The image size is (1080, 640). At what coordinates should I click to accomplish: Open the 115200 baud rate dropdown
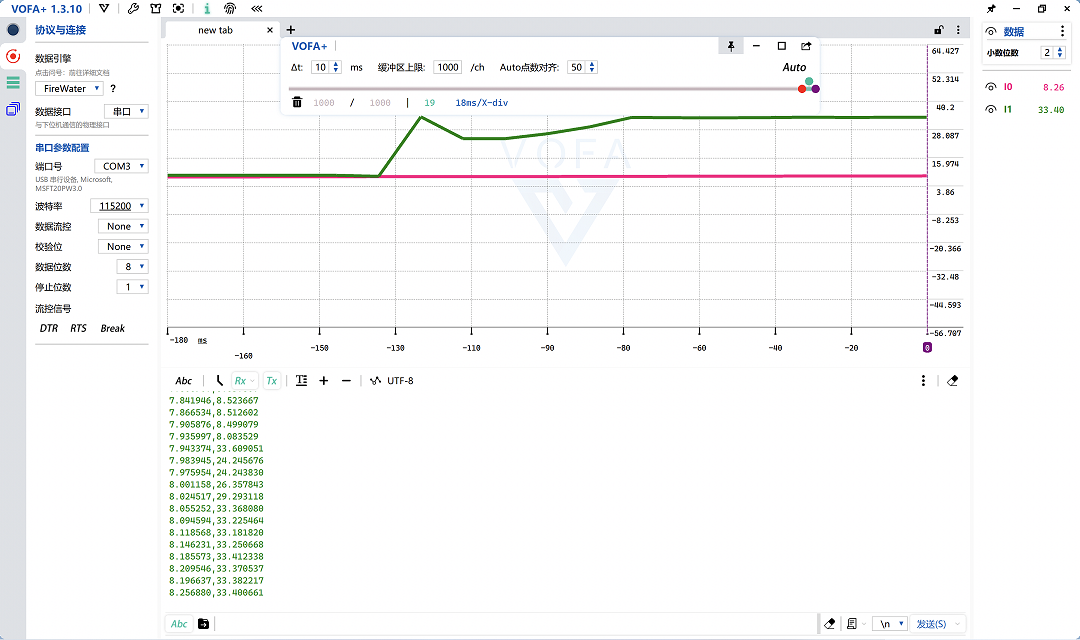(x=119, y=206)
